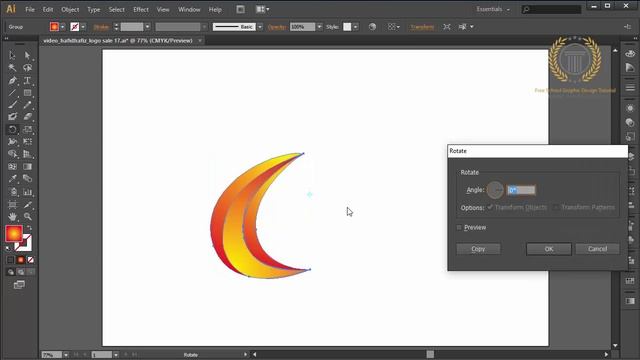Screen dimensions: 640x360
Task: Click Cancel in the Rotate dialog
Action: (x=598, y=249)
